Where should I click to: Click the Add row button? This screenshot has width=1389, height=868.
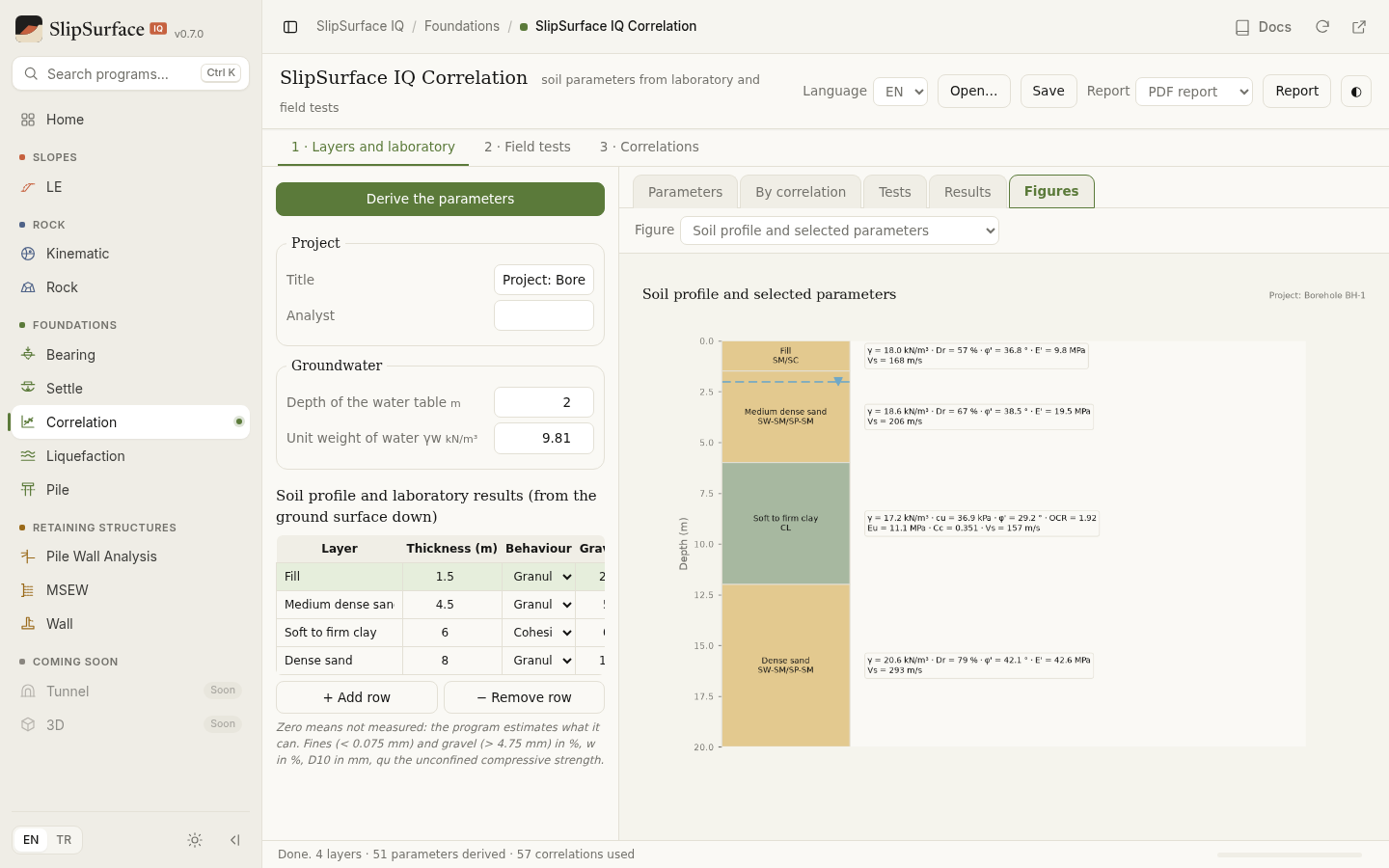point(357,697)
